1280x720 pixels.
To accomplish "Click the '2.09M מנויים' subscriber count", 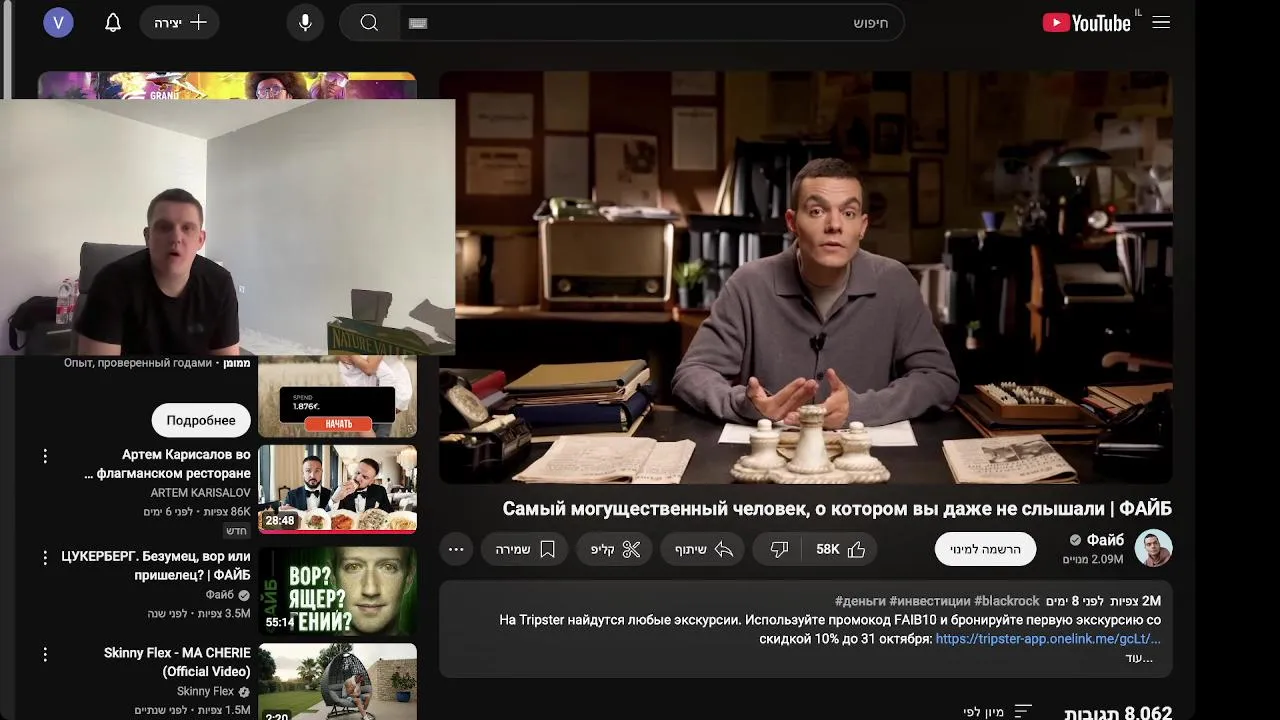I will (x=1093, y=559).
